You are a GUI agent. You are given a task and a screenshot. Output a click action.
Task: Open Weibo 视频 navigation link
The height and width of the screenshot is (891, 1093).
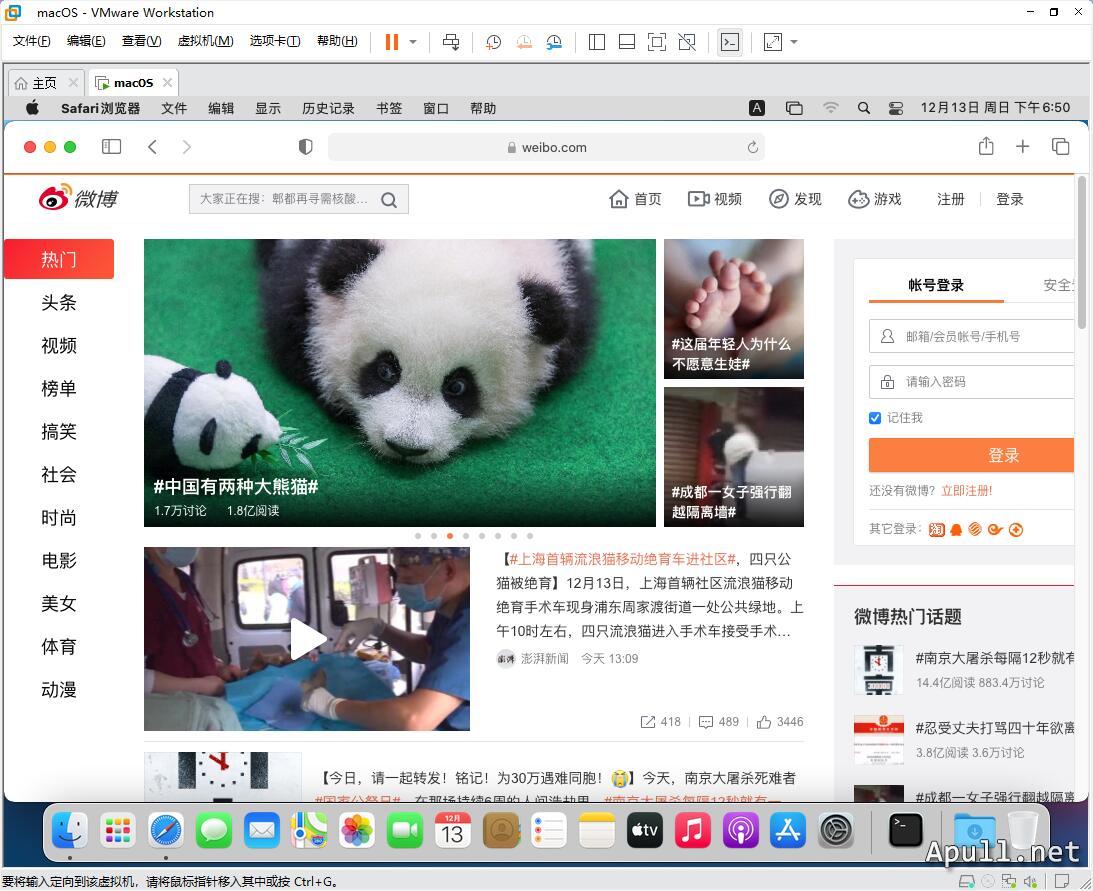coord(714,199)
